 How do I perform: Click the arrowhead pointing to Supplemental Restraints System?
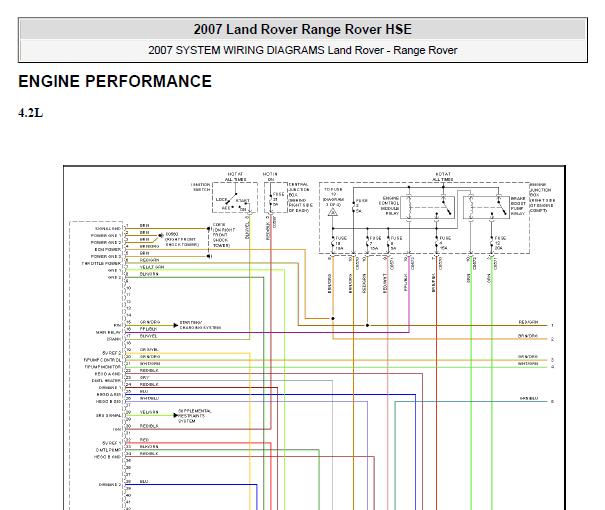pos(176,415)
